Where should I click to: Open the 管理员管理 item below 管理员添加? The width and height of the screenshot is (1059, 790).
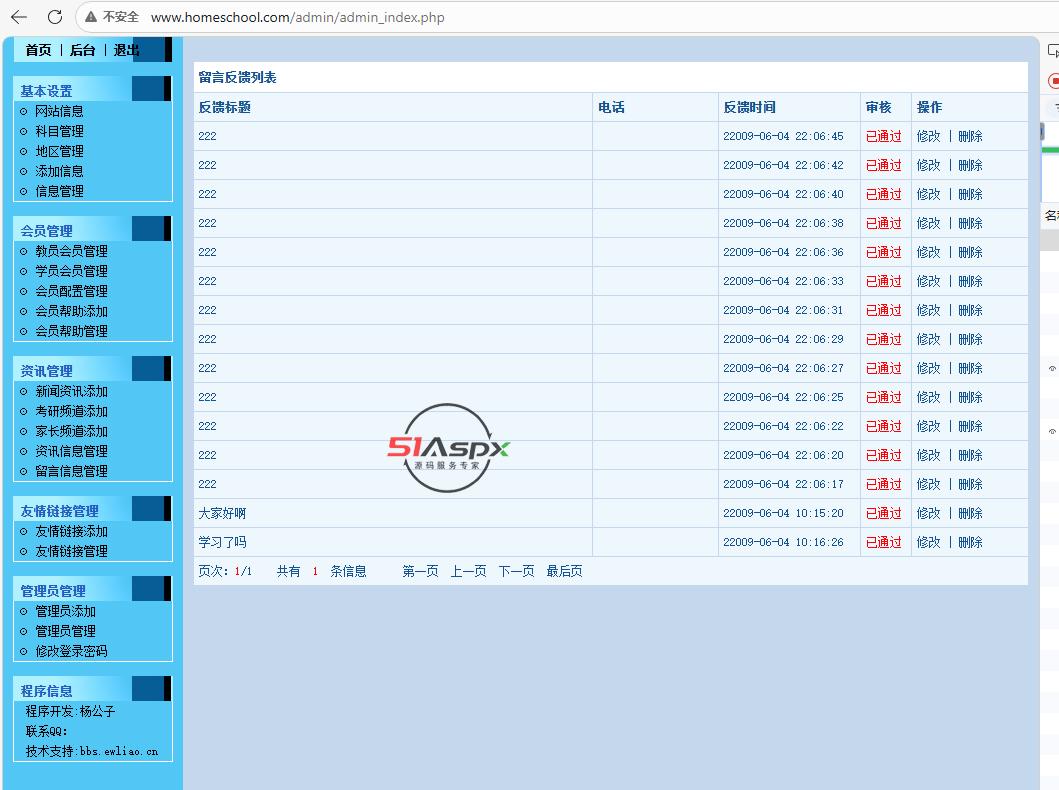66,631
